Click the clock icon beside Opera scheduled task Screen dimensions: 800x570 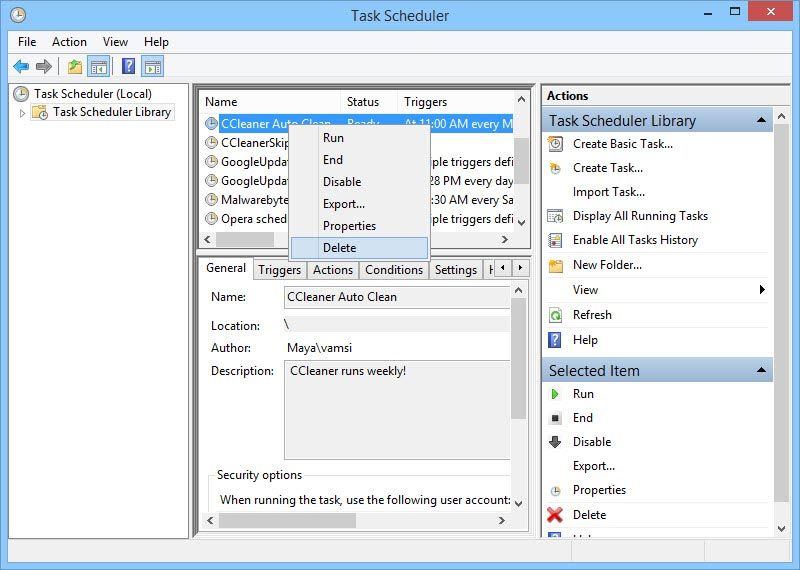(211, 219)
